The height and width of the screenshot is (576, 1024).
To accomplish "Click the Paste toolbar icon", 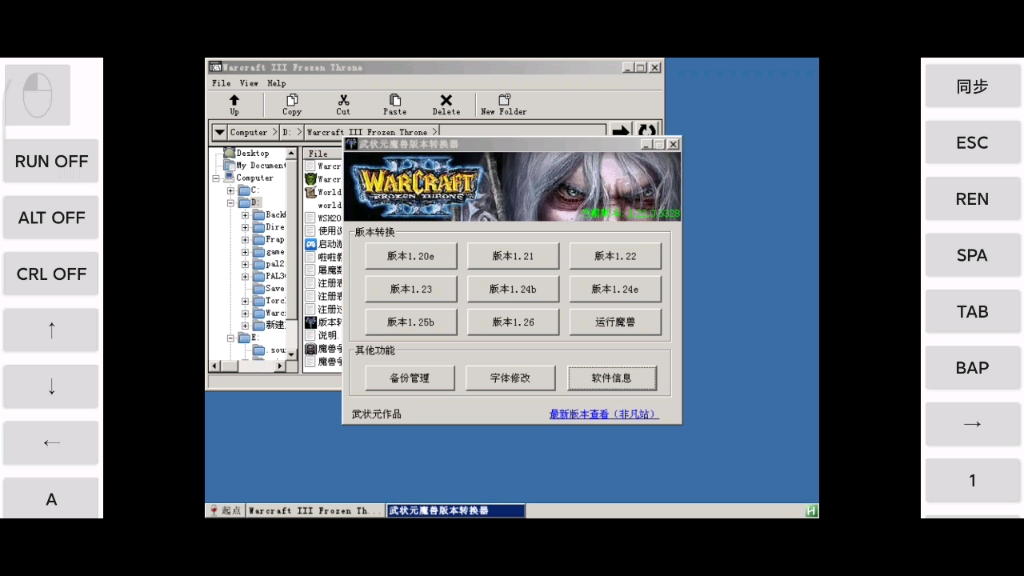I will (394, 104).
